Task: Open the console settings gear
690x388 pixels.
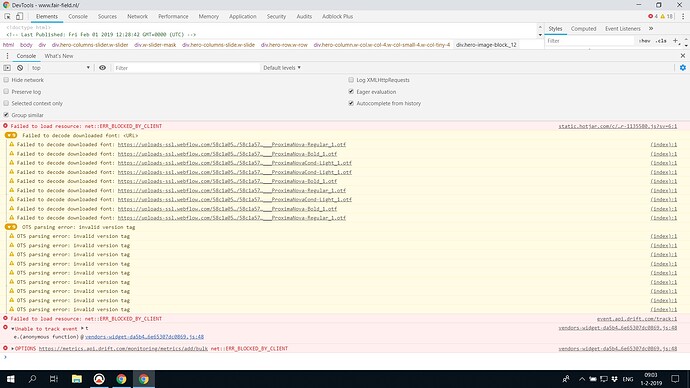Action: (x=683, y=68)
